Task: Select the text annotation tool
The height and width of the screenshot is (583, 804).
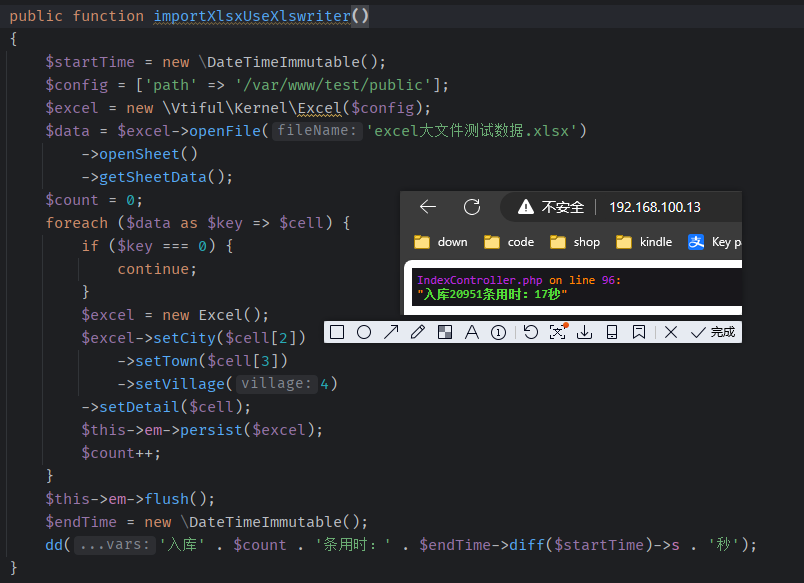Action: point(471,332)
